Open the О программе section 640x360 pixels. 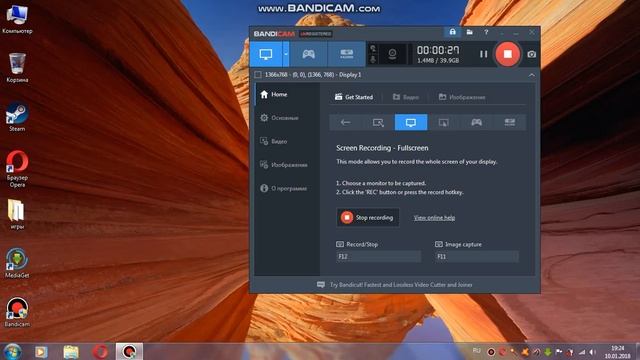(287, 189)
